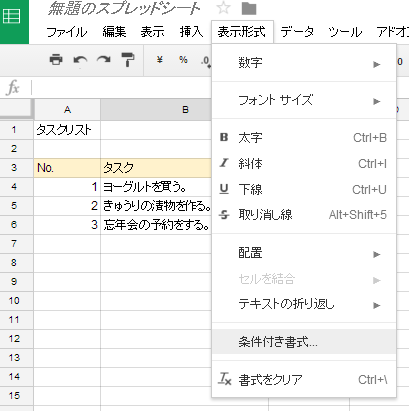409x411 pixels.
Task: Open the green Sheets home icon
Action: pyautogui.click(x=12, y=17)
